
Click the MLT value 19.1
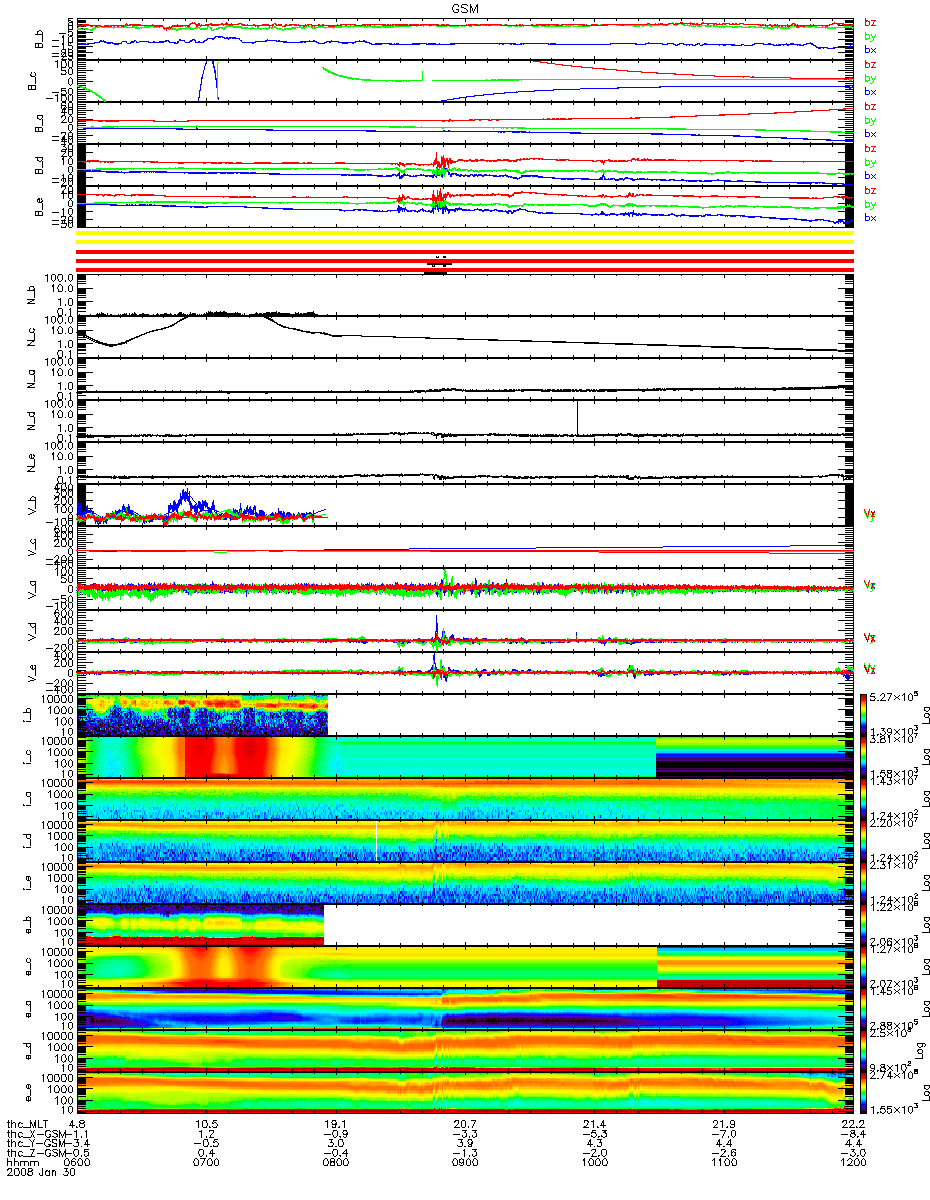[x=336, y=1123]
